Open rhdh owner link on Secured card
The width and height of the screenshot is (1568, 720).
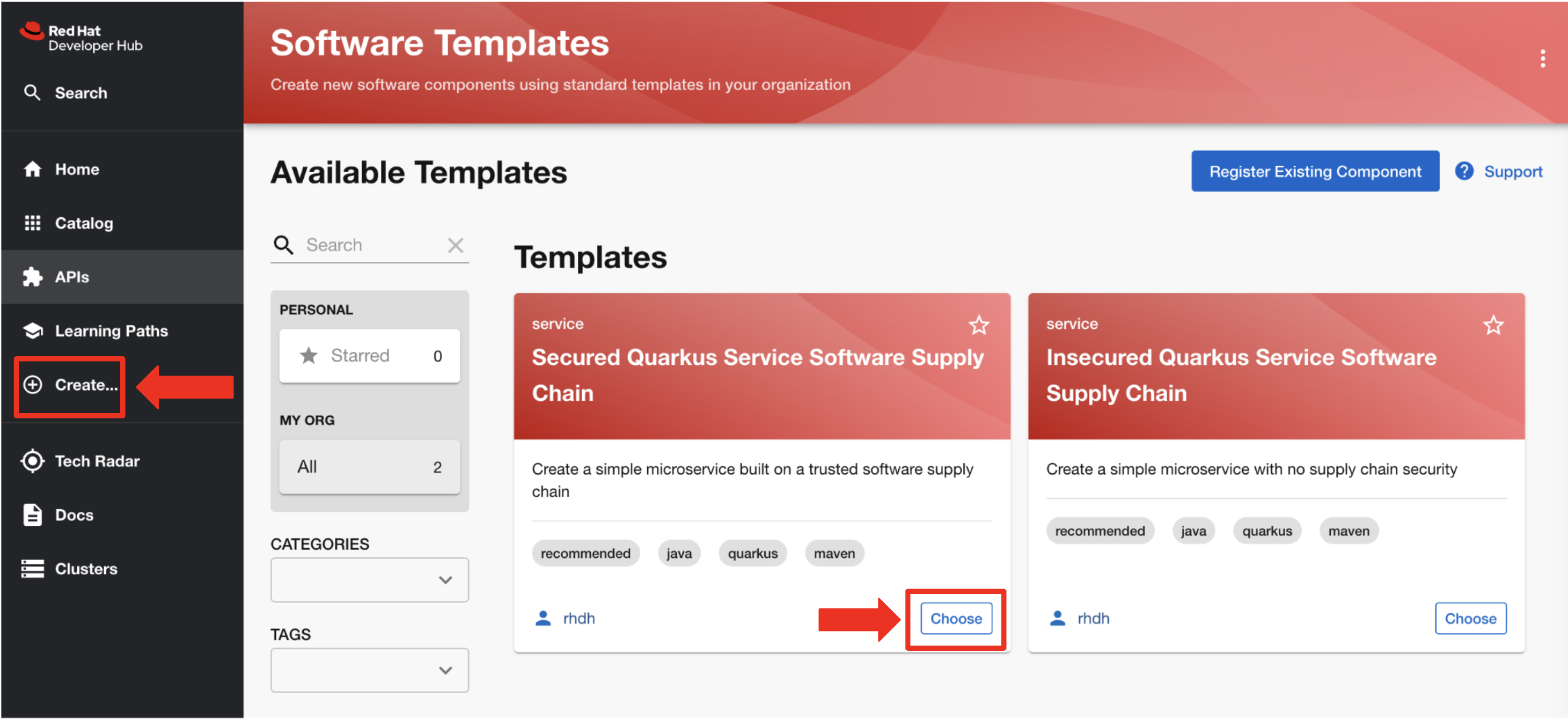[x=579, y=619]
